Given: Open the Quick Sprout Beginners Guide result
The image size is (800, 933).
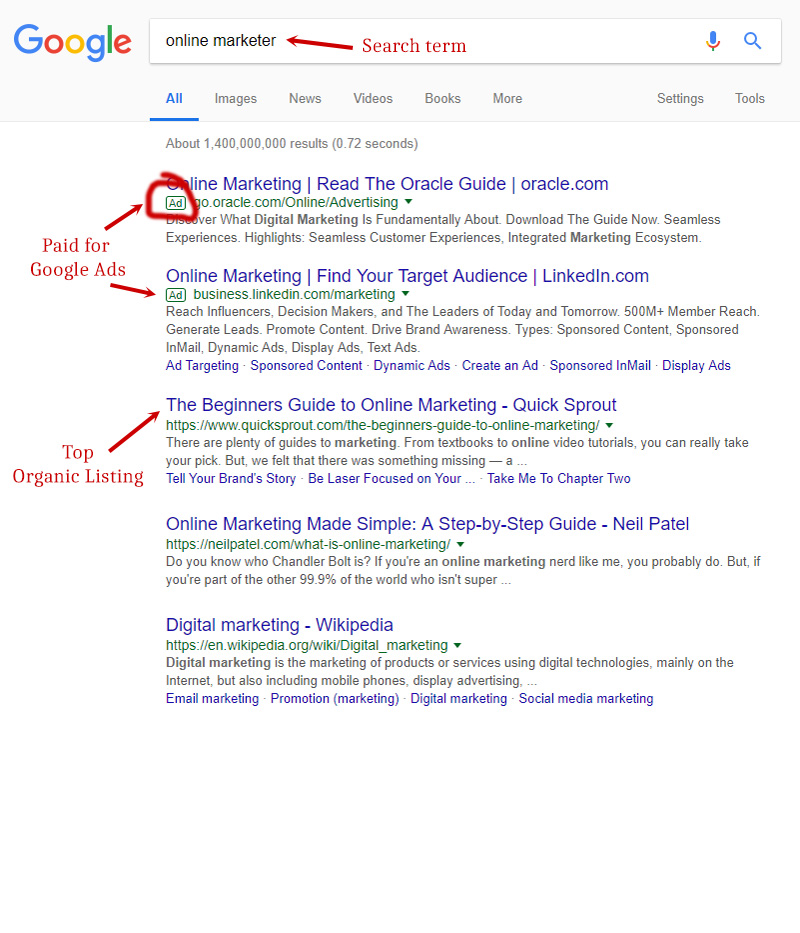Looking at the screenshot, I should (x=391, y=405).
